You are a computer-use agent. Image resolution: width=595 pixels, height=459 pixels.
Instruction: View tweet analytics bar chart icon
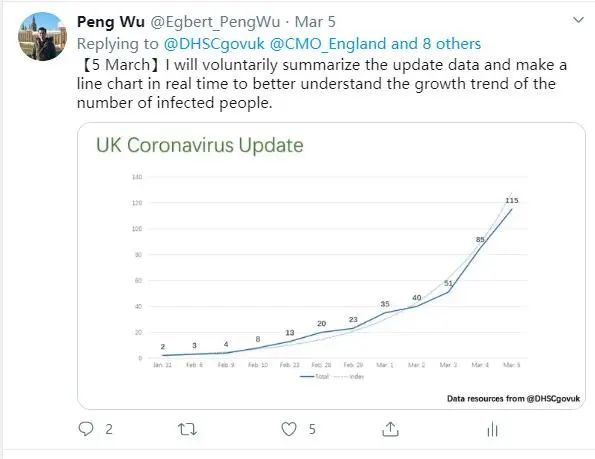(492, 429)
